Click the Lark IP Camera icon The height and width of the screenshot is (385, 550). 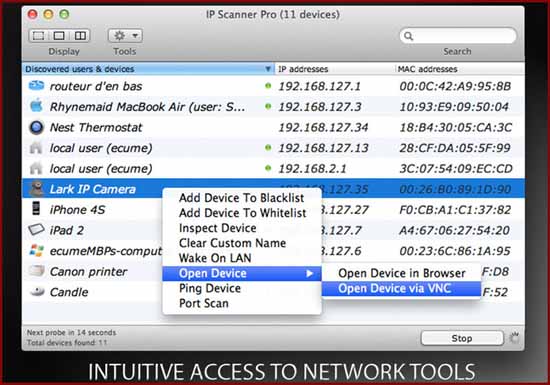point(36,189)
